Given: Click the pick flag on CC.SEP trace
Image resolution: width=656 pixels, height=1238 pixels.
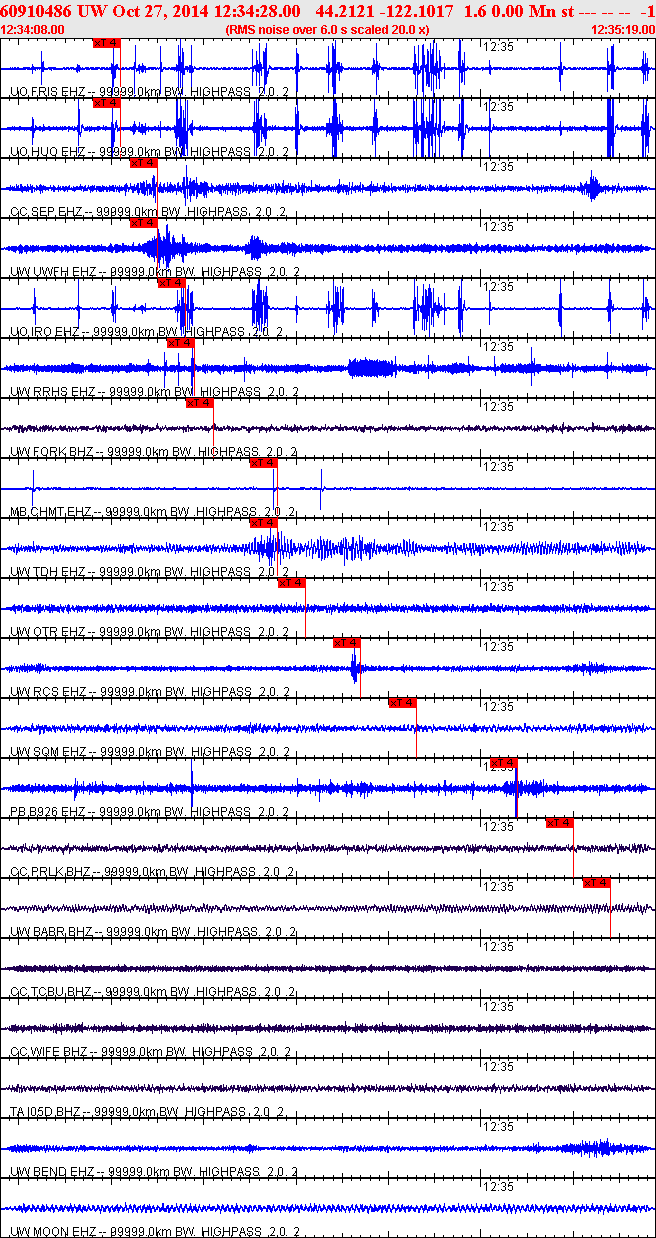Looking at the screenshot, I should (143, 163).
